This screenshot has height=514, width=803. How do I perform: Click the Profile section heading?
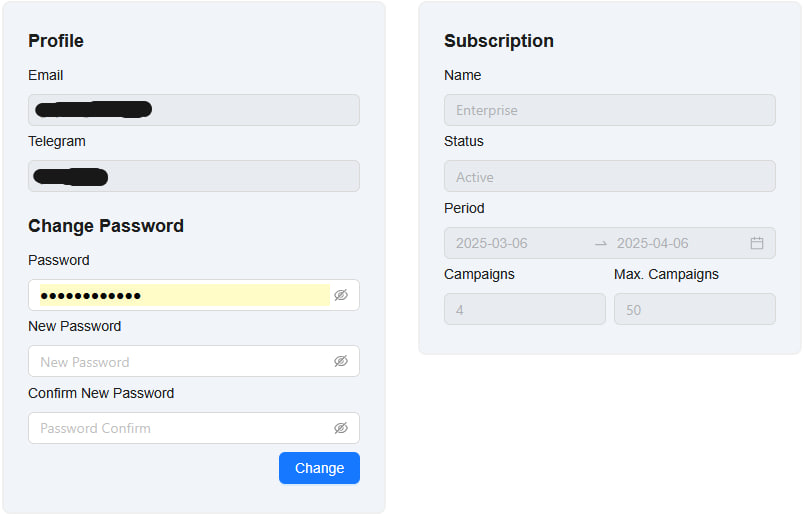point(56,41)
